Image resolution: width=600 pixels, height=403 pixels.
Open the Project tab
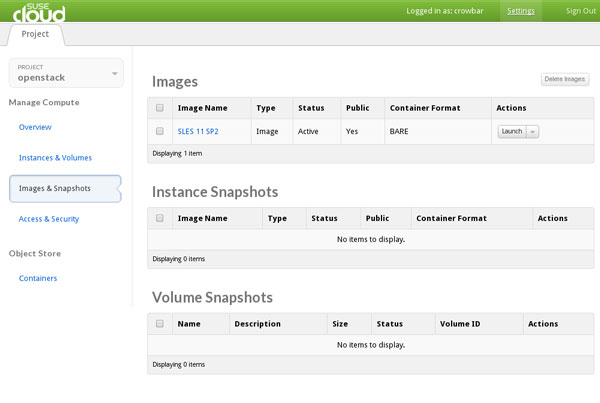35,34
